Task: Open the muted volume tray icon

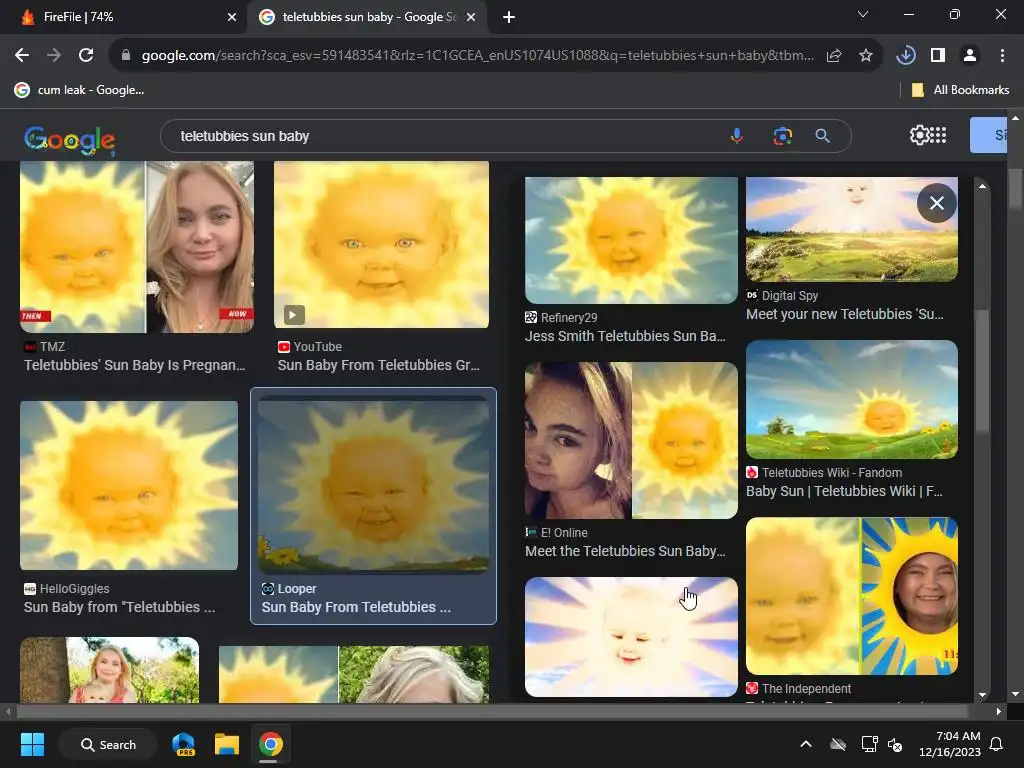Action: (x=895, y=744)
